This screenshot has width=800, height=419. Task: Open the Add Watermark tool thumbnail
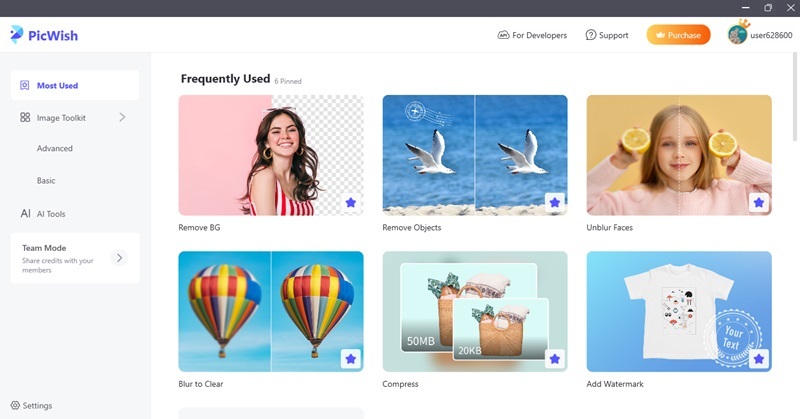tap(679, 311)
